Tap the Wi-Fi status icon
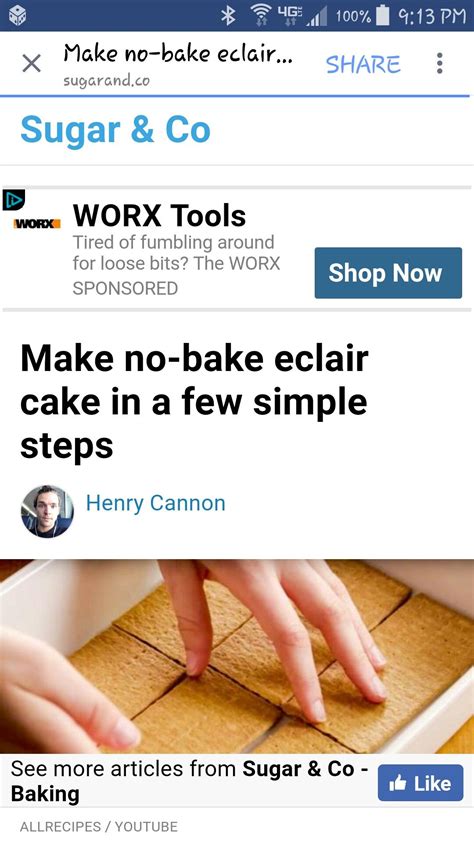This screenshot has width=474, height=842. coord(259,16)
